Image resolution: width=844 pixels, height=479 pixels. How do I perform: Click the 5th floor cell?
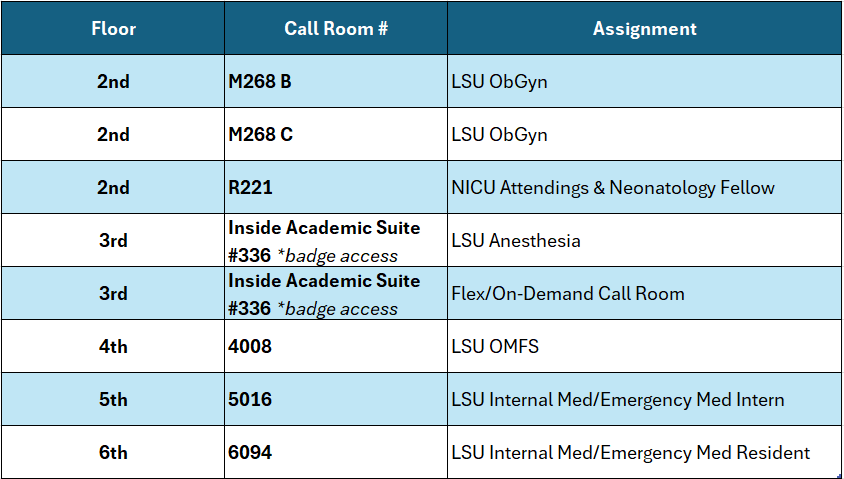click(113, 400)
